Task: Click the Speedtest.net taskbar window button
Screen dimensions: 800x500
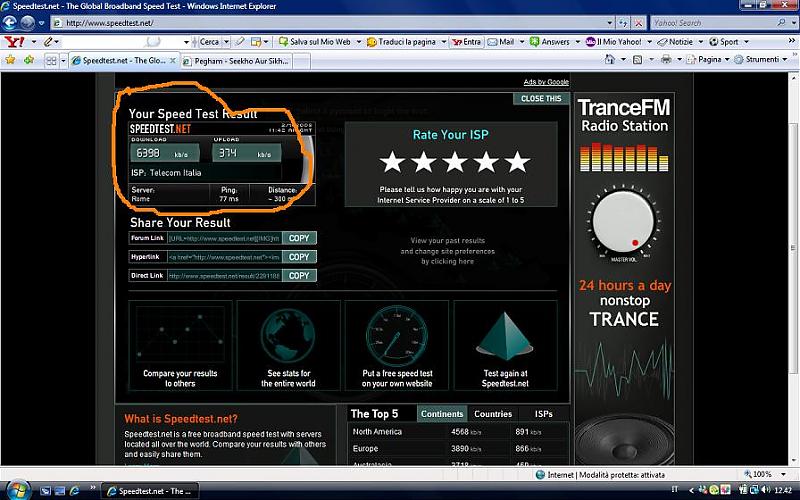Action: point(150,491)
